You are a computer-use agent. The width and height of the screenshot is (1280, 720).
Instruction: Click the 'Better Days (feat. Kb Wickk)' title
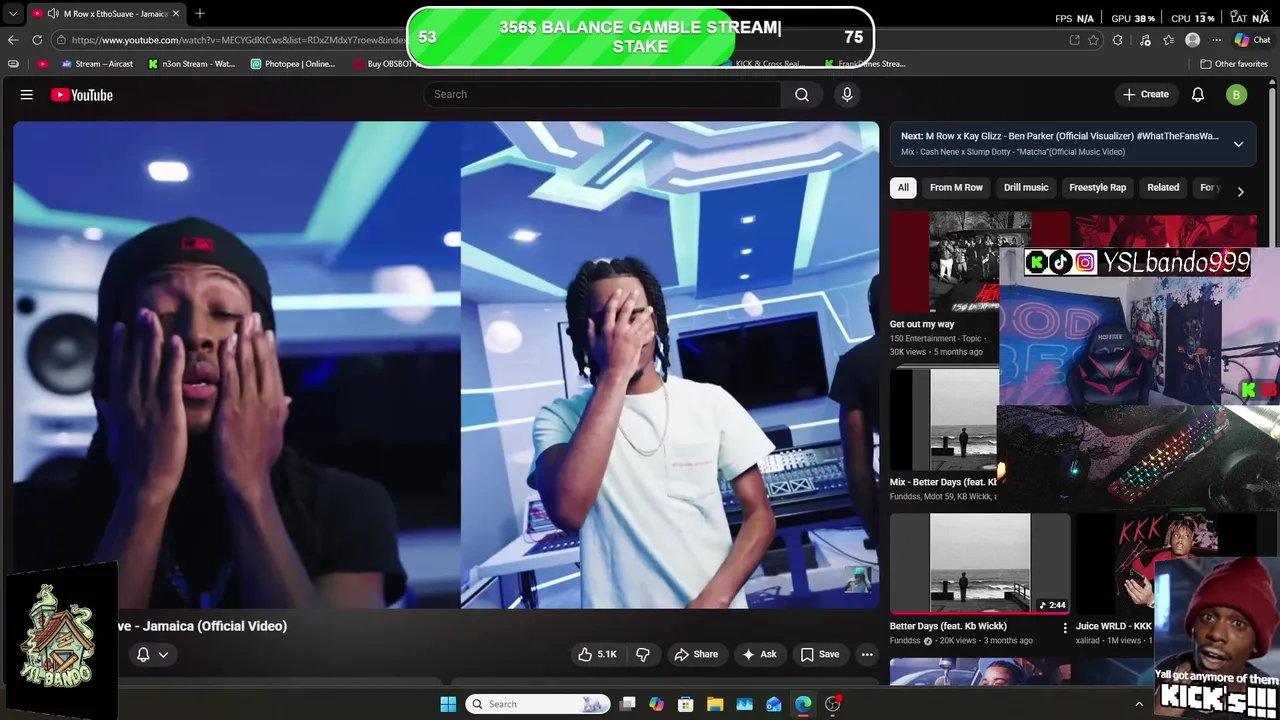coord(948,626)
